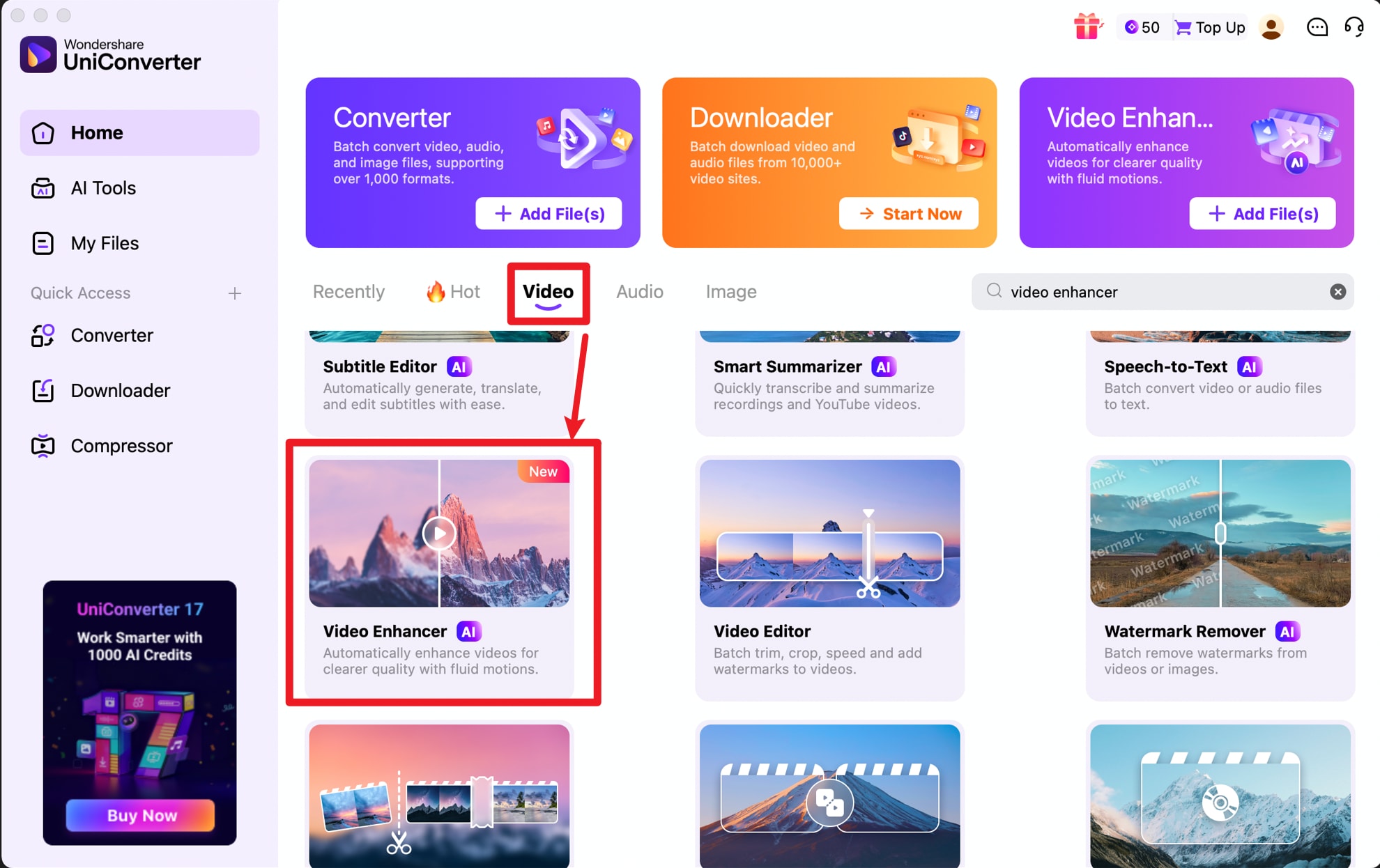Open the feedback chat bubble

[1317, 26]
